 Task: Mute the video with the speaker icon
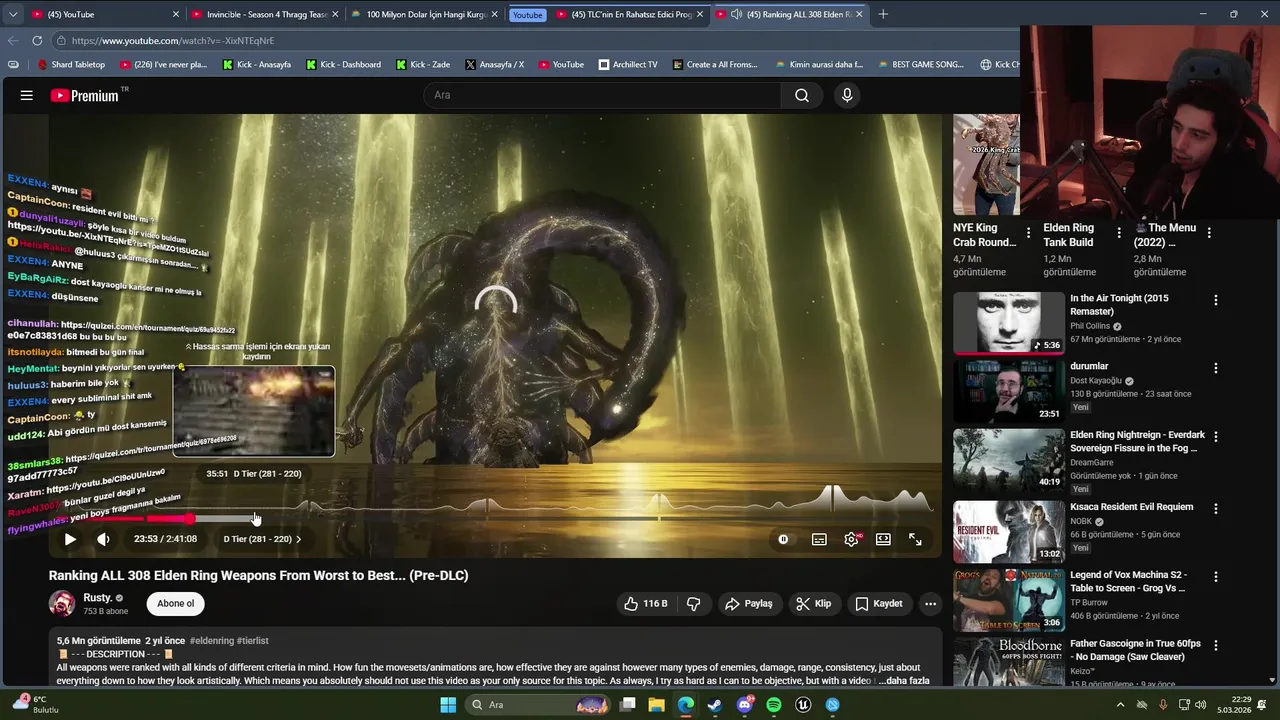pos(103,539)
